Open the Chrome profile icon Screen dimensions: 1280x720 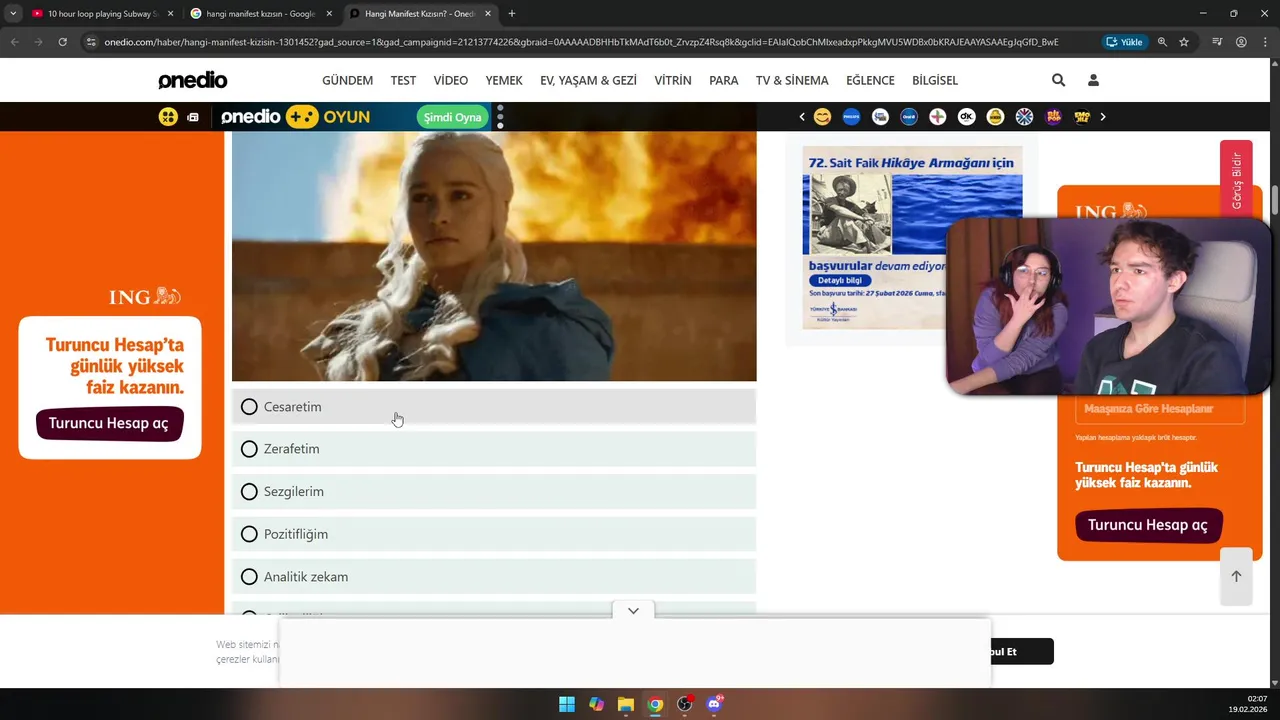point(1241,42)
